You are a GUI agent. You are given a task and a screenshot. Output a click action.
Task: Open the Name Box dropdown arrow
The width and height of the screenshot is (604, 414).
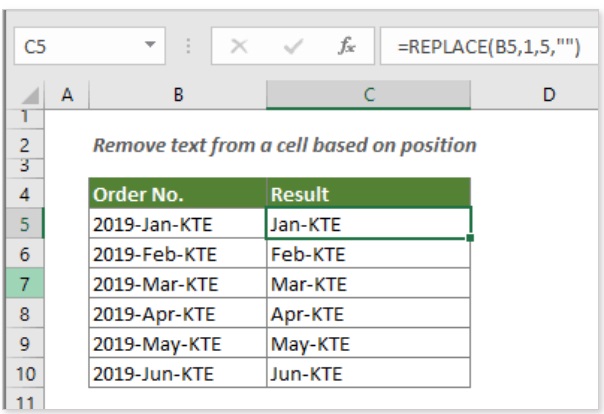[x=150, y=45]
